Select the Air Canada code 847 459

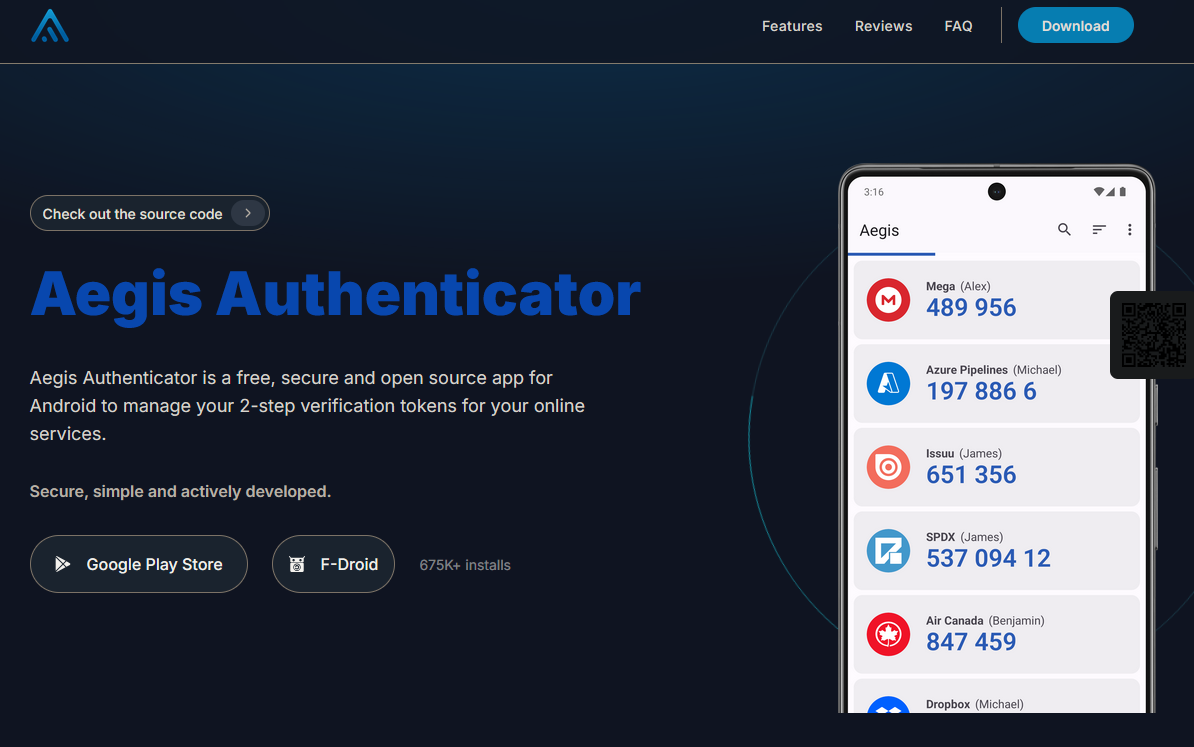pos(971,643)
